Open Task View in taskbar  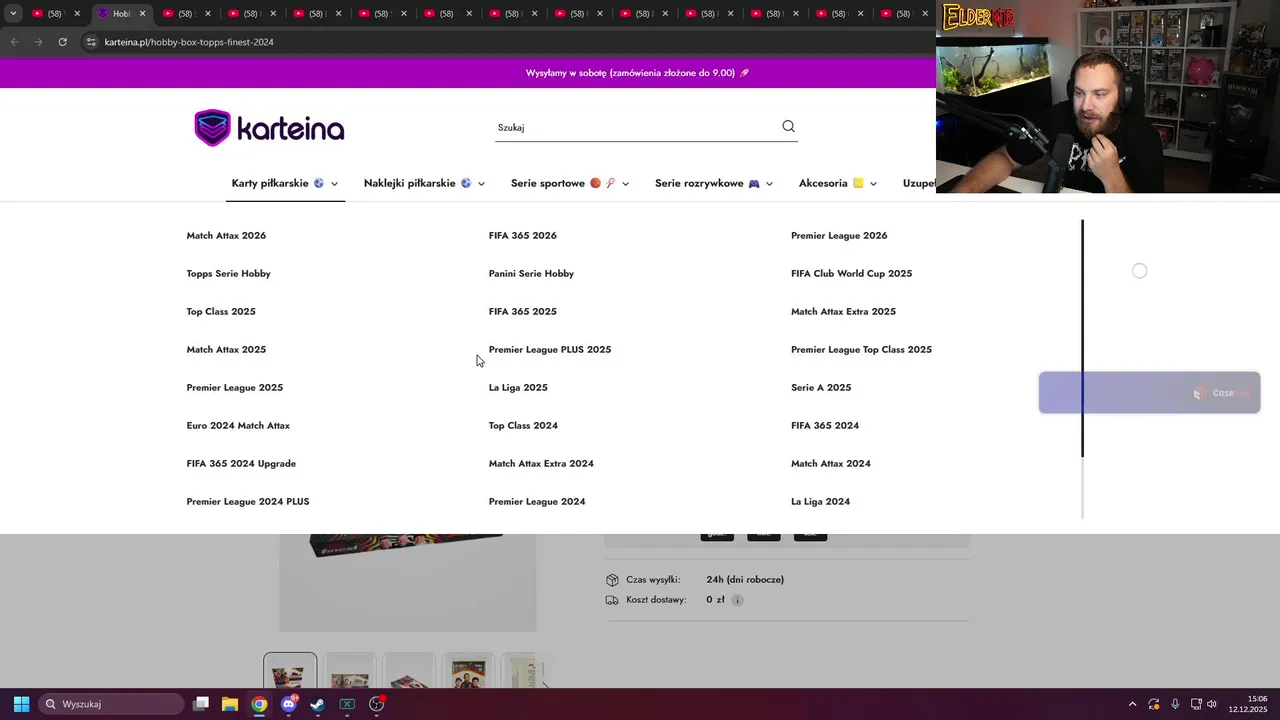click(201, 704)
